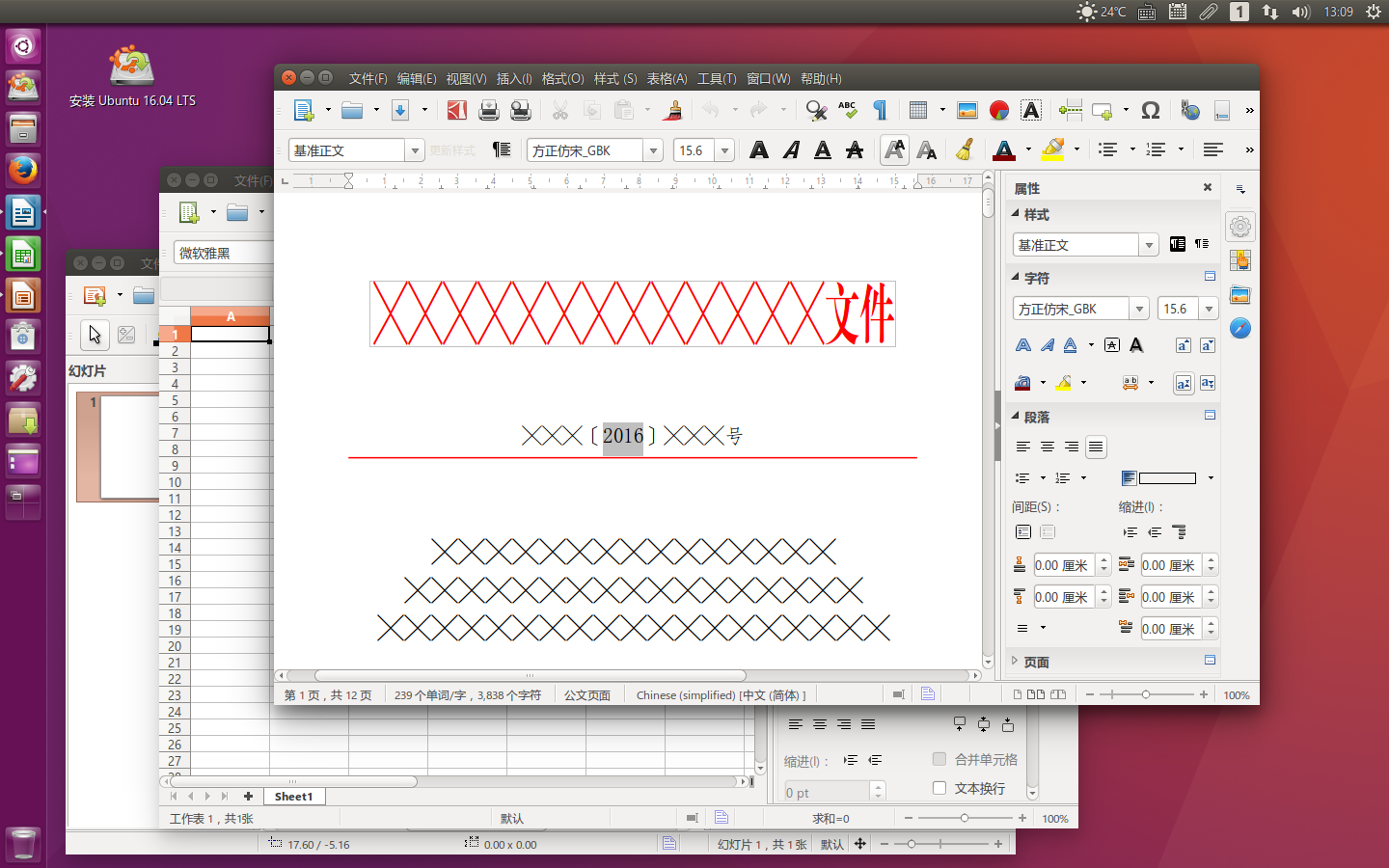Click the print document icon in Writer
1389x868 pixels.
point(489,111)
